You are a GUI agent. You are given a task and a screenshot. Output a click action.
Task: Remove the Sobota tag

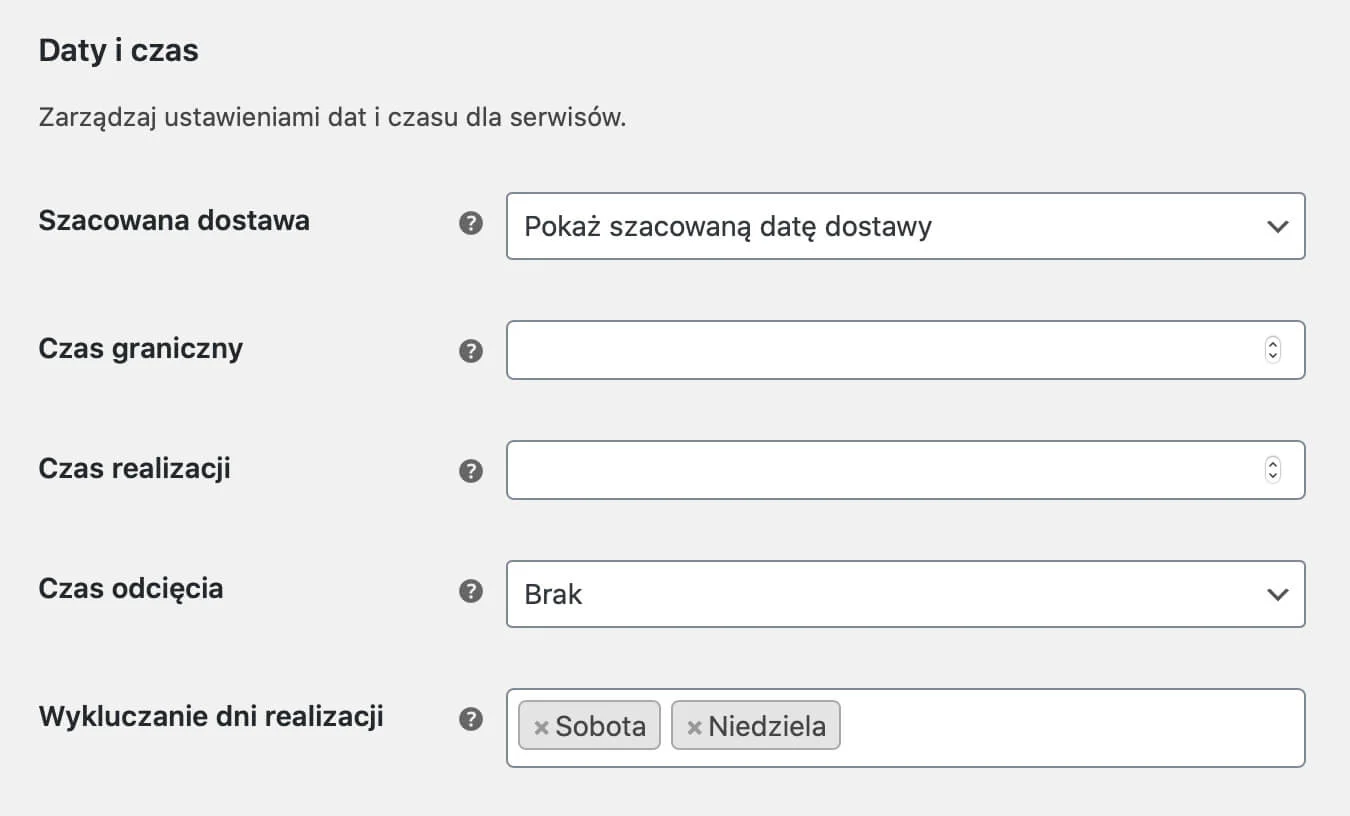click(x=541, y=727)
